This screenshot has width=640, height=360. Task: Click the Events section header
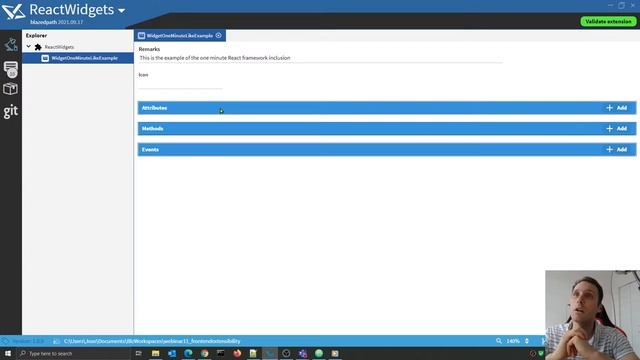[387, 149]
